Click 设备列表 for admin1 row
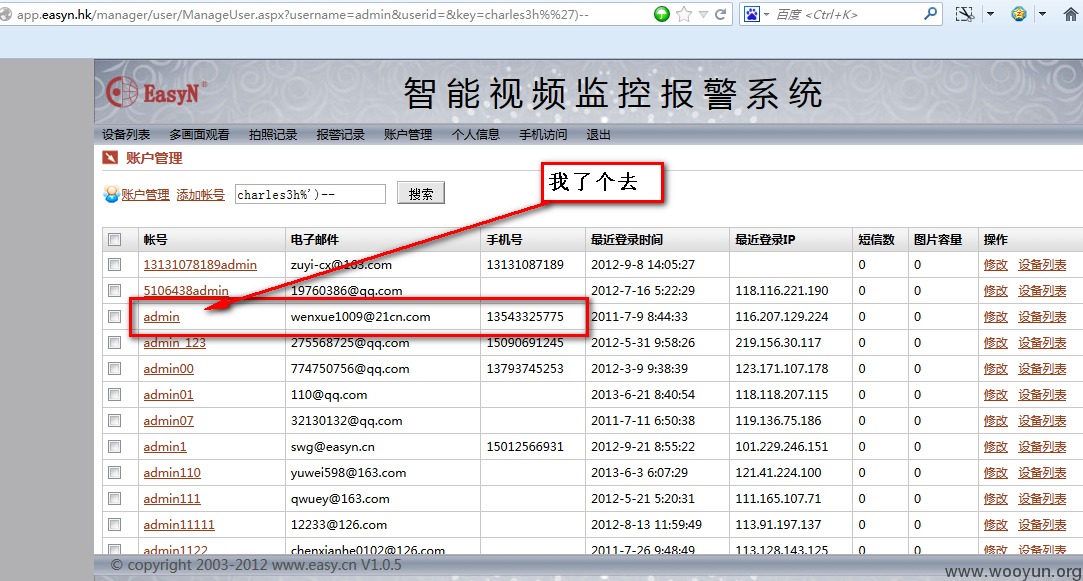Image resolution: width=1083 pixels, height=581 pixels. pyautogui.click(x=1042, y=447)
